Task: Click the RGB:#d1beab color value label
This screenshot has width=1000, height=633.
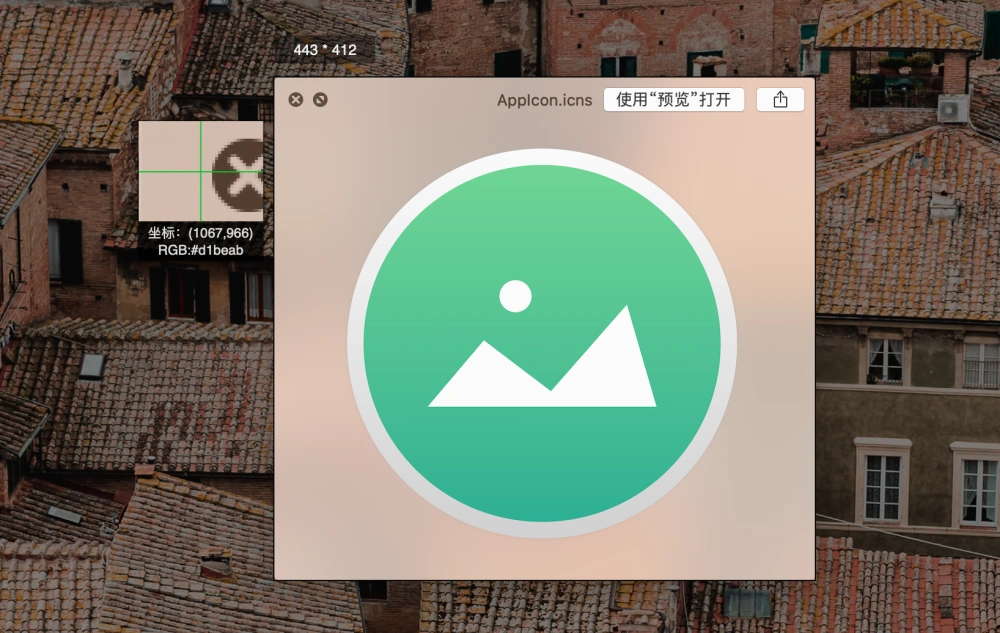Action: pyautogui.click(x=201, y=251)
